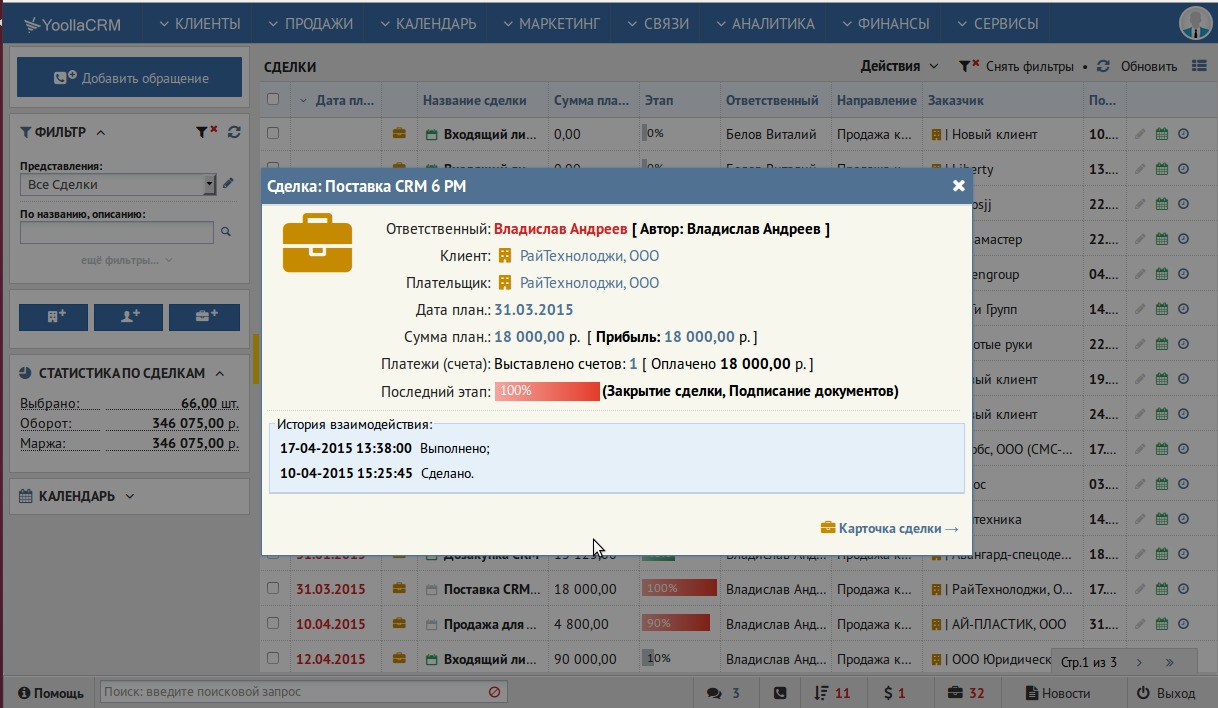Click Заказчик column header
This screenshot has width=1218, height=708.
pos(956,100)
